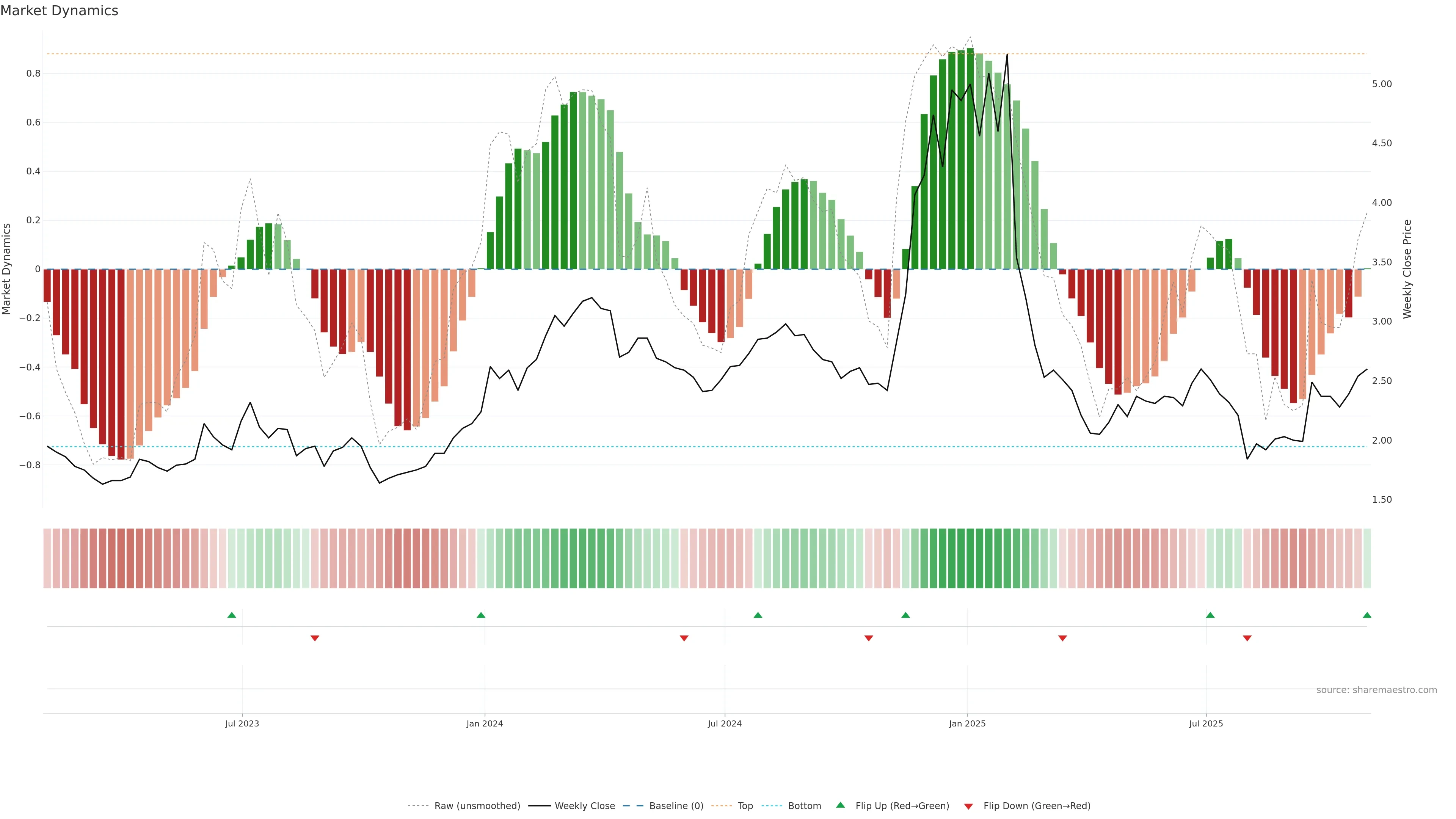Click the Market Dynamics chart title
1456x819 pixels.
click(x=60, y=11)
